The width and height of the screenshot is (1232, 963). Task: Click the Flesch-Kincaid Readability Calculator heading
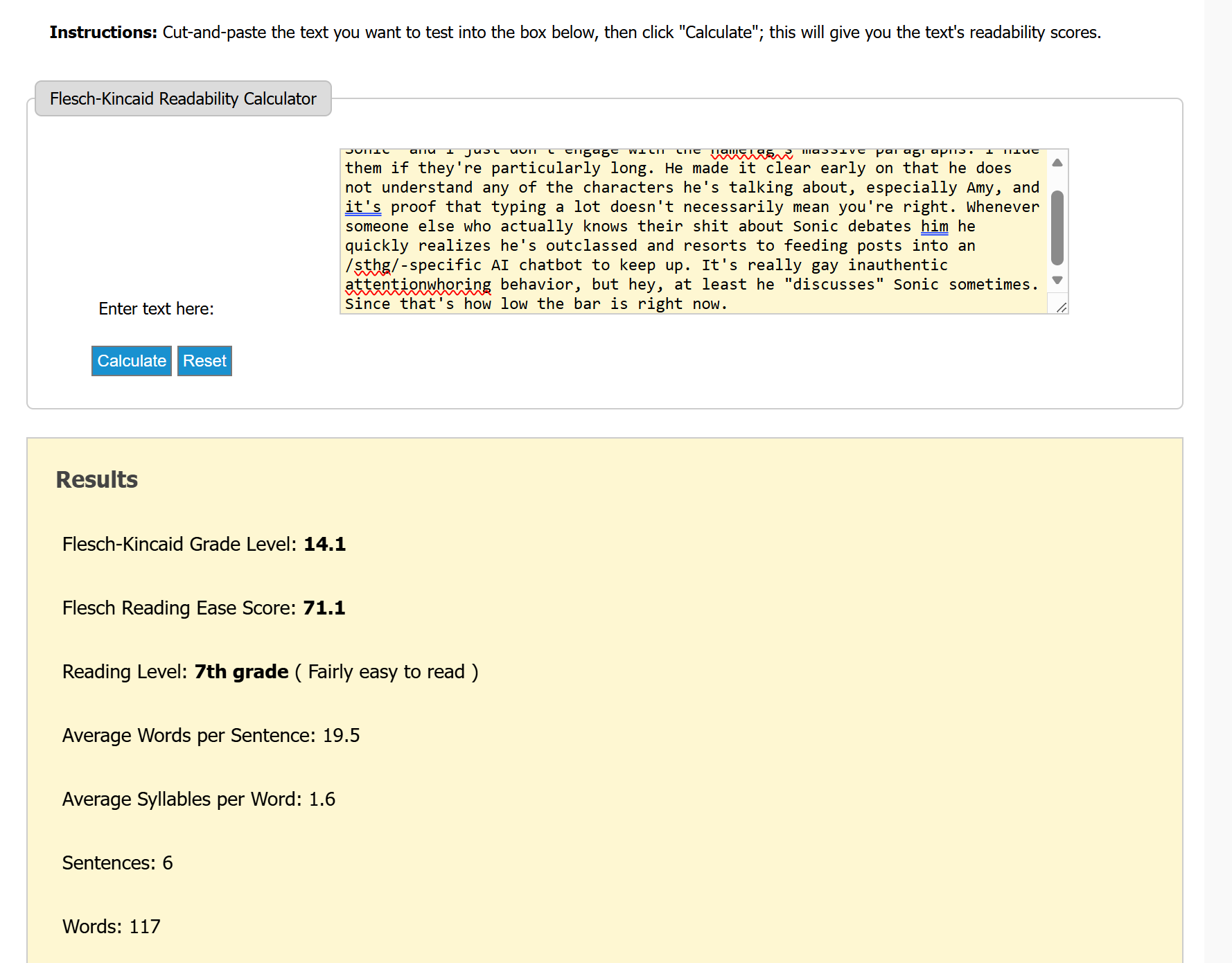[183, 98]
